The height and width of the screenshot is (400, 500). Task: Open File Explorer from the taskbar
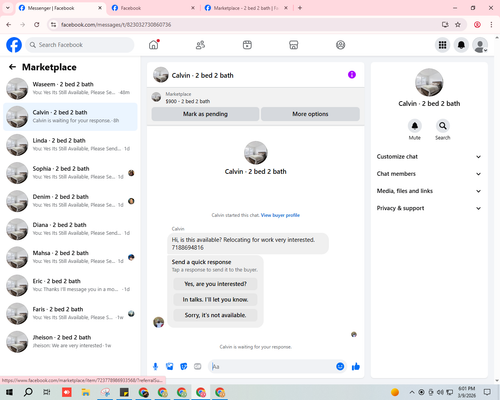point(86,392)
